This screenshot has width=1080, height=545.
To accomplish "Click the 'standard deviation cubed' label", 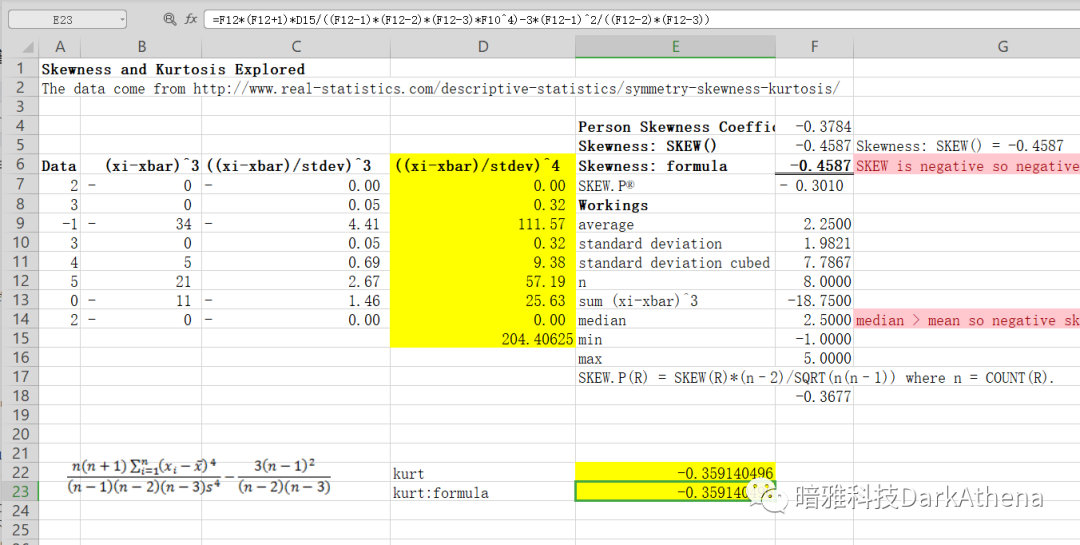I will tap(674, 263).
